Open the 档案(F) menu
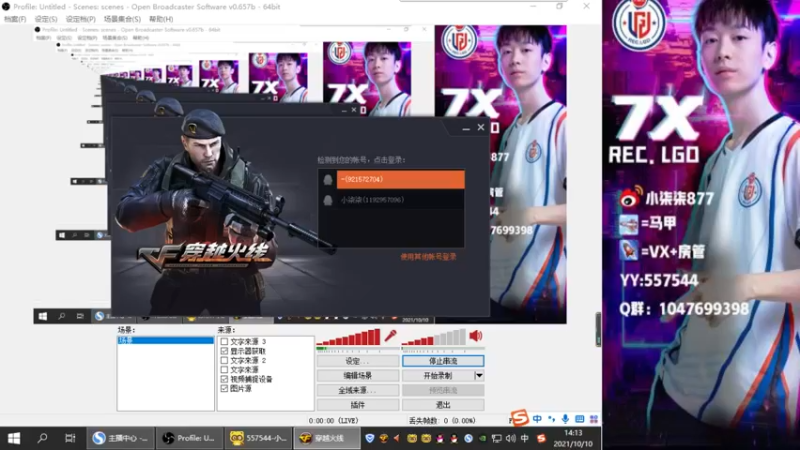Image resolution: width=800 pixels, height=450 pixels. pyautogui.click(x=15, y=19)
